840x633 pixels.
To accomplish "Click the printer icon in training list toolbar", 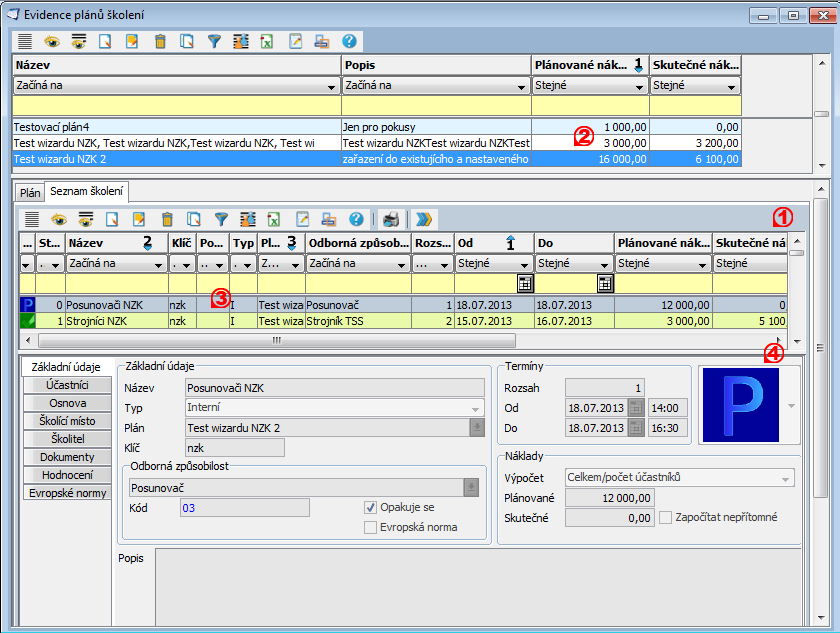I will (391, 219).
